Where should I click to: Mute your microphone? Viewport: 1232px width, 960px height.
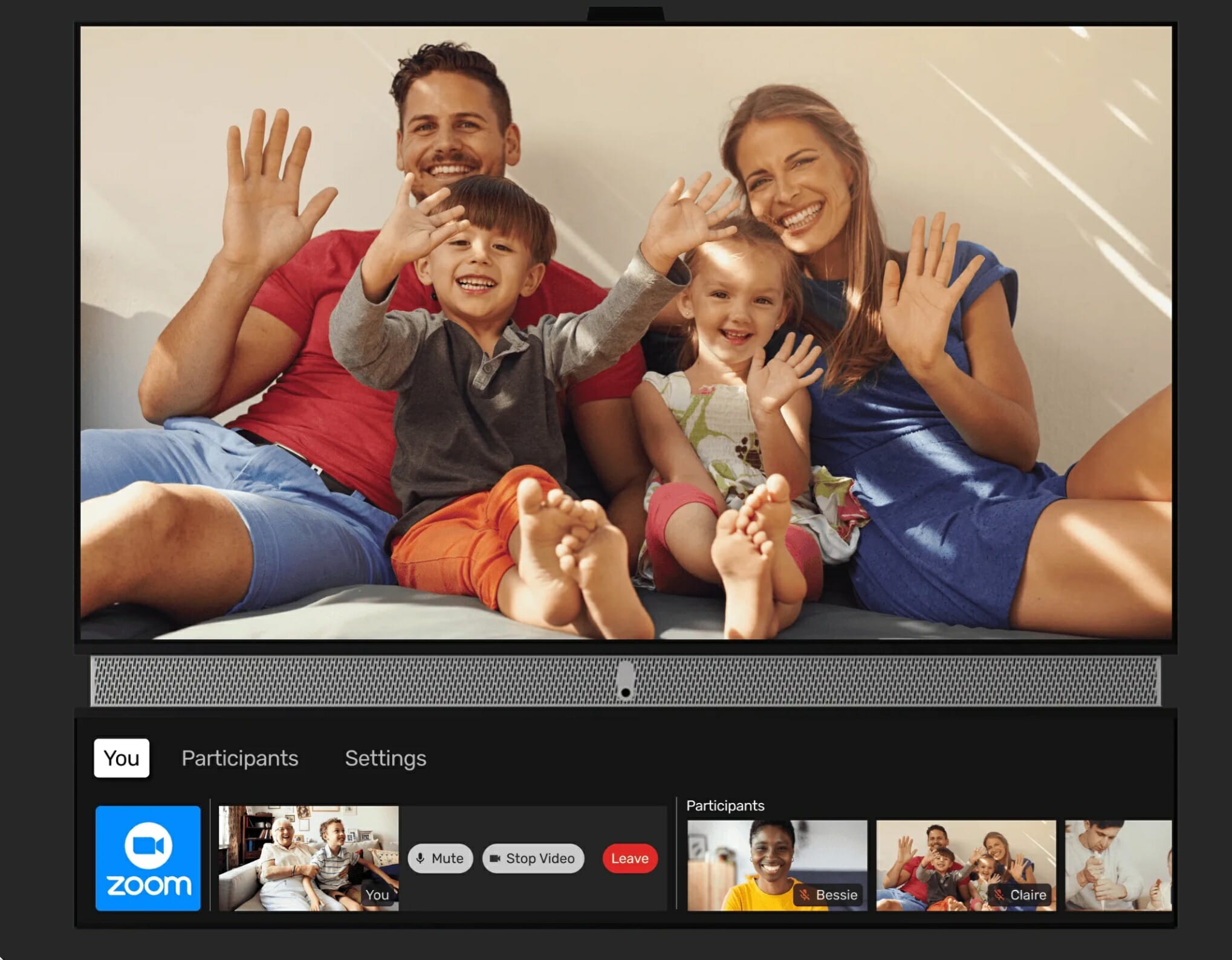point(440,858)
